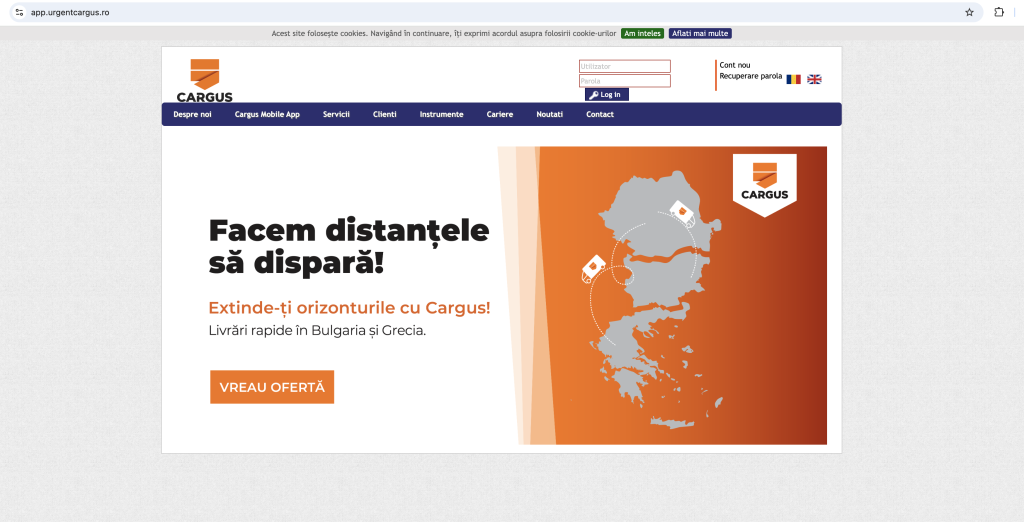This screenshot has width=1024, height=522.
Task: Click the Log in button
Action: point(607,95)
